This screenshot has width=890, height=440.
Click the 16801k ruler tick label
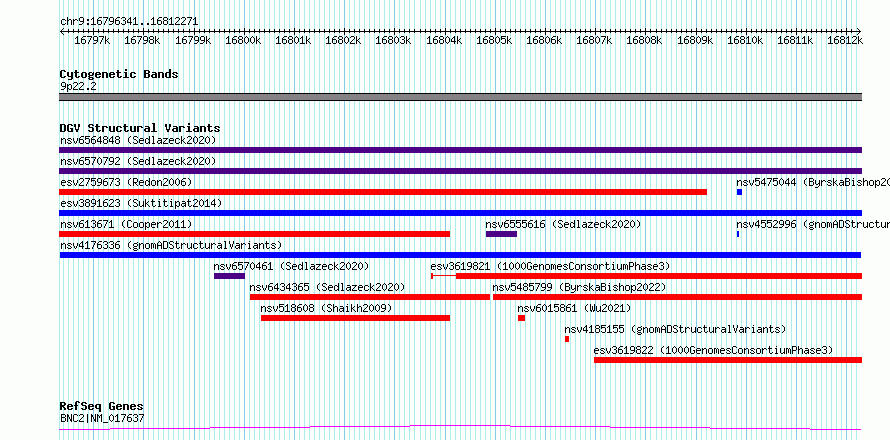pos(293,41)
